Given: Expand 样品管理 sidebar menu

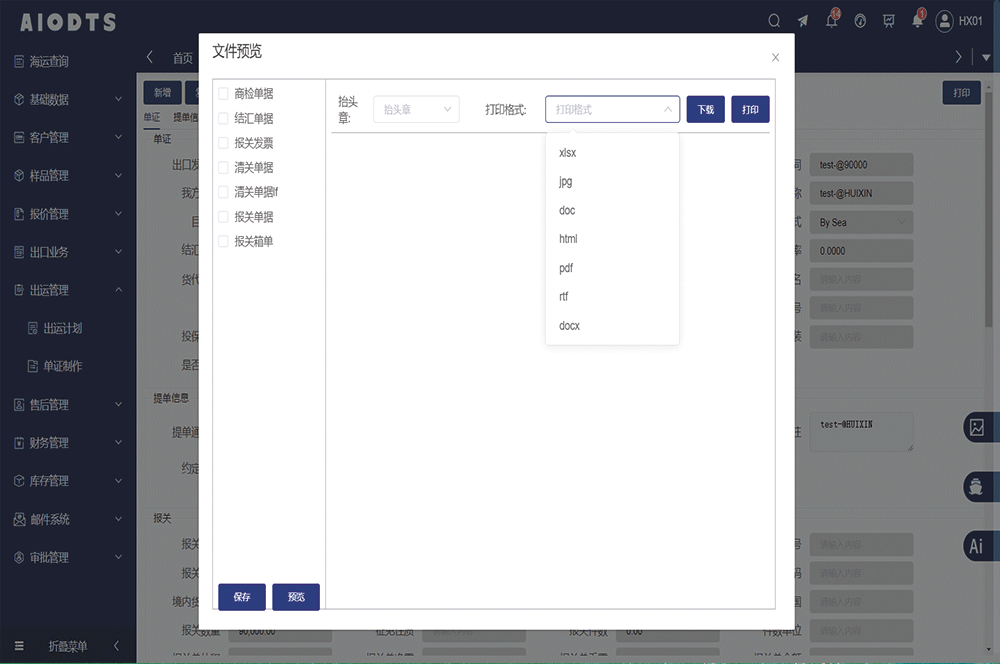Looking at the screenshot, I should coord(68,176).
